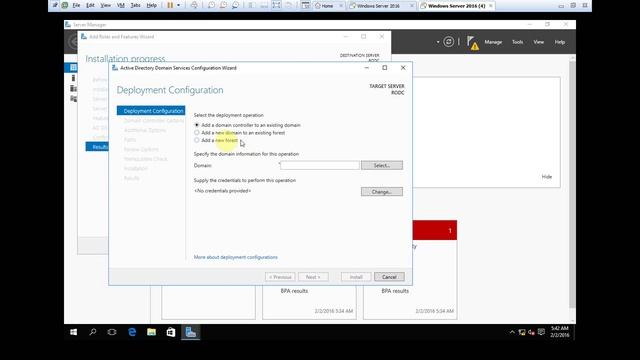
Task: Open the VMware View menu
Action: coord(105,5)
